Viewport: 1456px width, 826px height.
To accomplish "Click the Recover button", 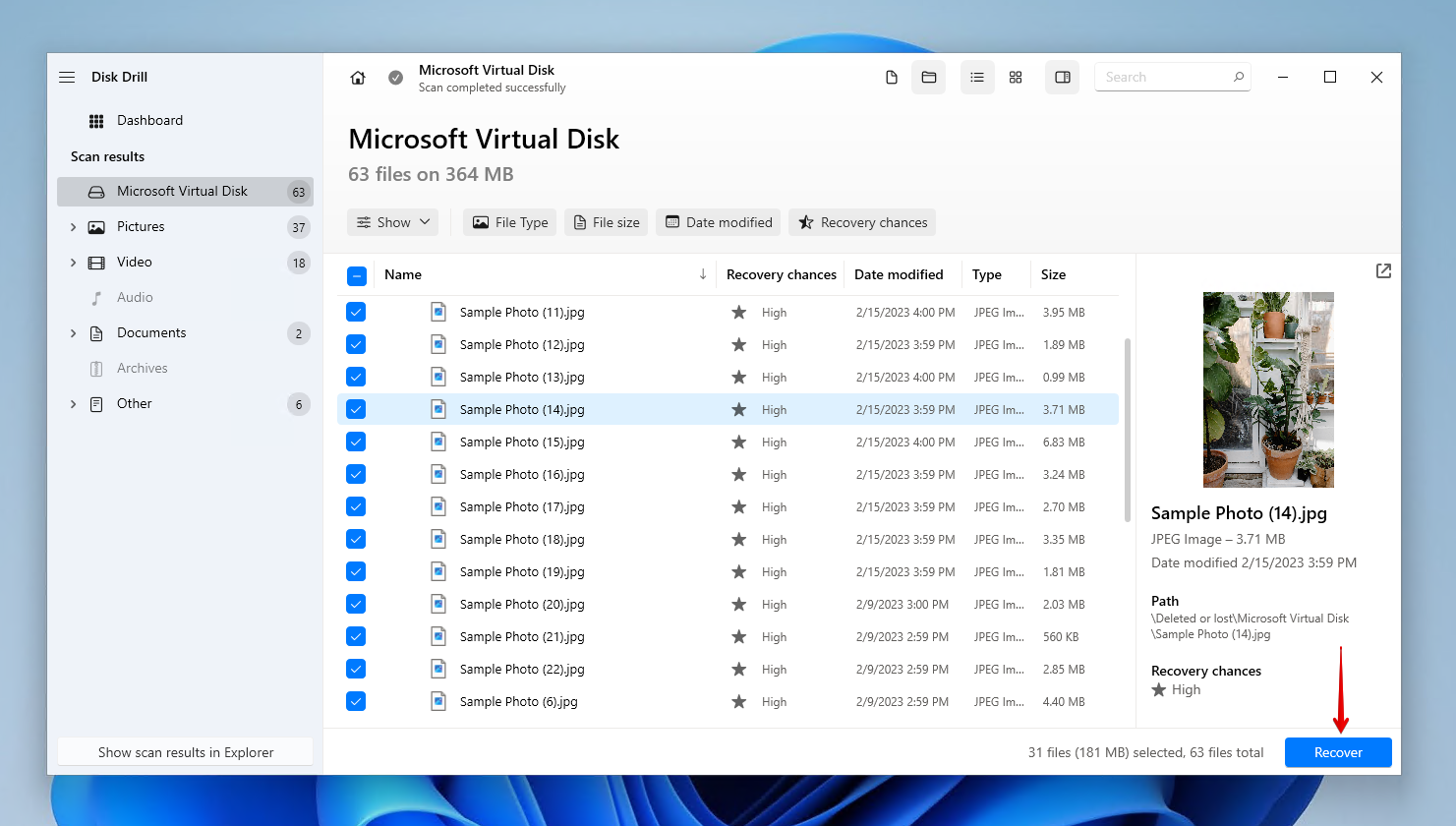I will point(1338,752).
